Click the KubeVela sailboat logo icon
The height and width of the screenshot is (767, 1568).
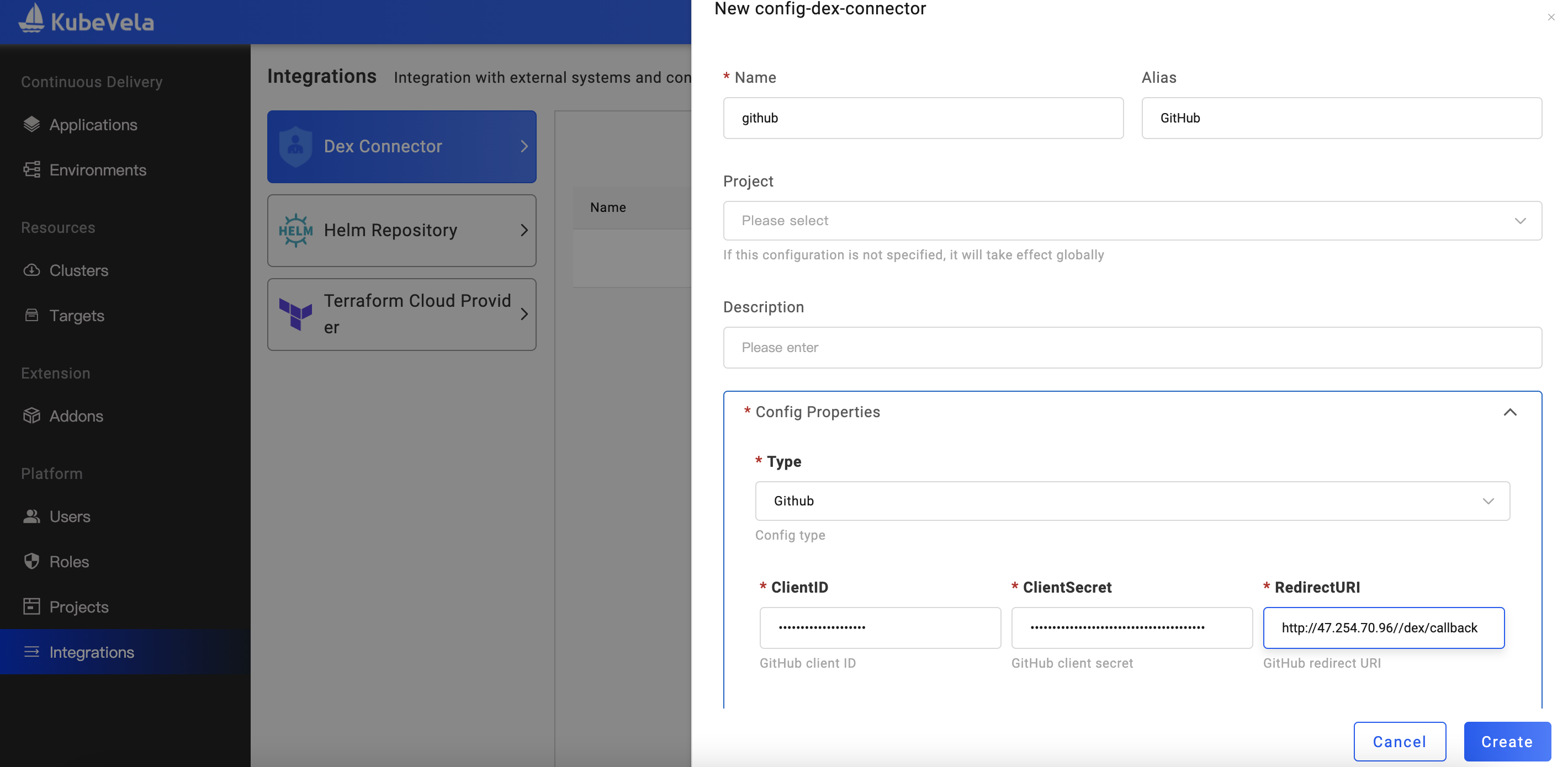point(31,18)
